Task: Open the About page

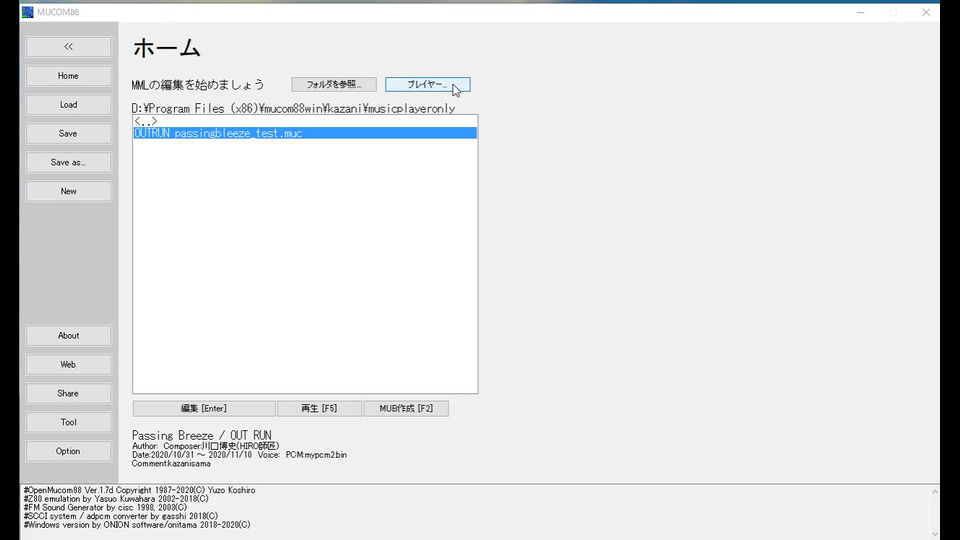Action: [69, 336]
